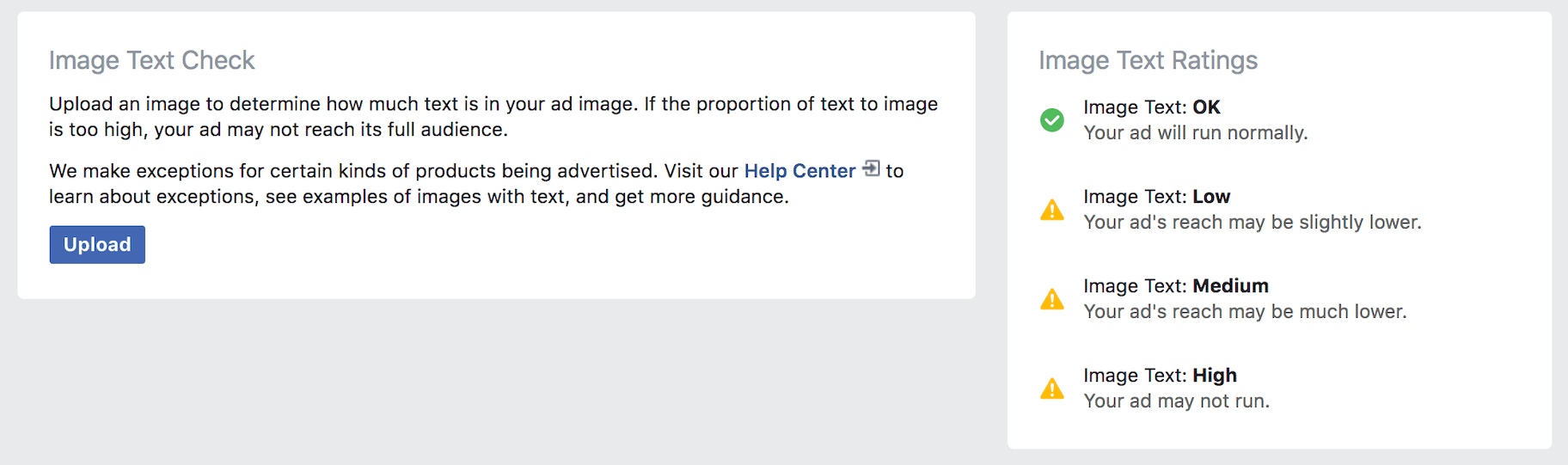The width and height of the screenshot is (1568, 465).
Task: Open the Help Center link
Action: (x=799, y=171)
